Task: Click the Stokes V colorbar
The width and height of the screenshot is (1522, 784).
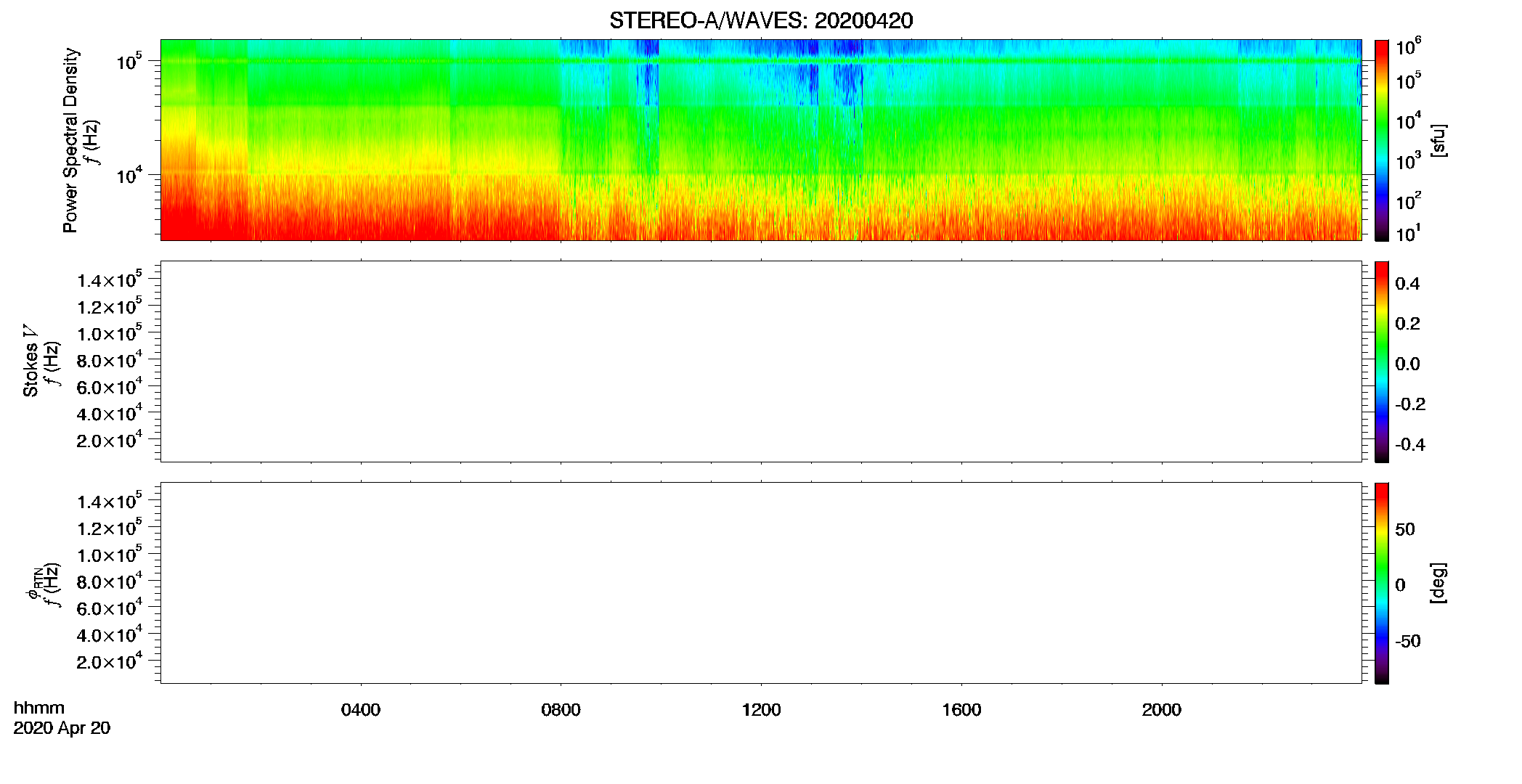Action: pyautogui.click(x=1382, y=362)
